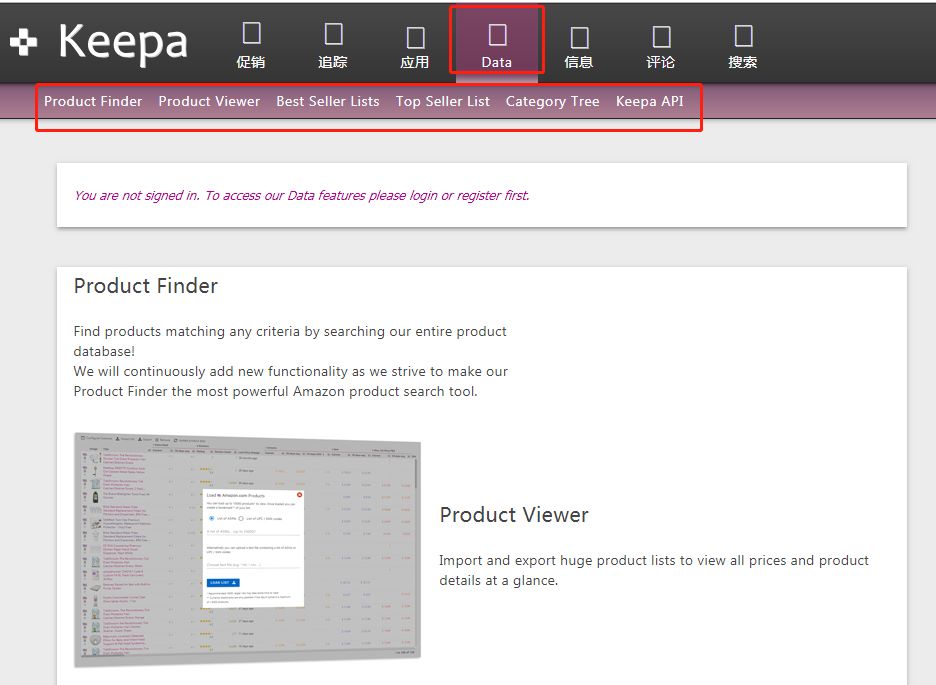Switch to the Product Viewer tab
The height and width of the screenshot is (685, 936).
click(x=209, y=101)
